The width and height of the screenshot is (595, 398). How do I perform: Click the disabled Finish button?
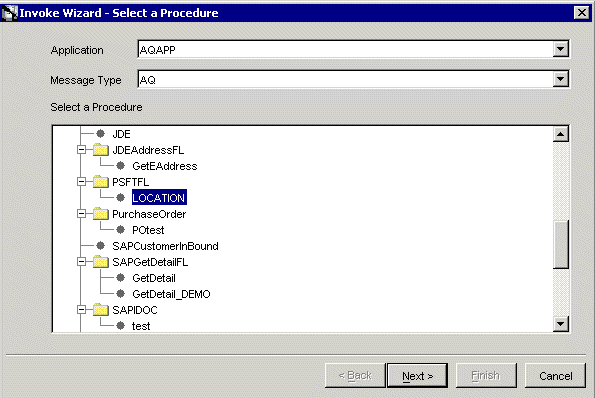(486, 376)
